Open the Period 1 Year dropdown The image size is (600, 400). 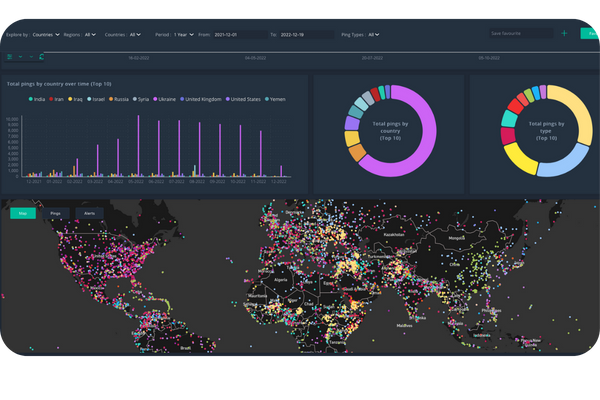pos(184,34)
